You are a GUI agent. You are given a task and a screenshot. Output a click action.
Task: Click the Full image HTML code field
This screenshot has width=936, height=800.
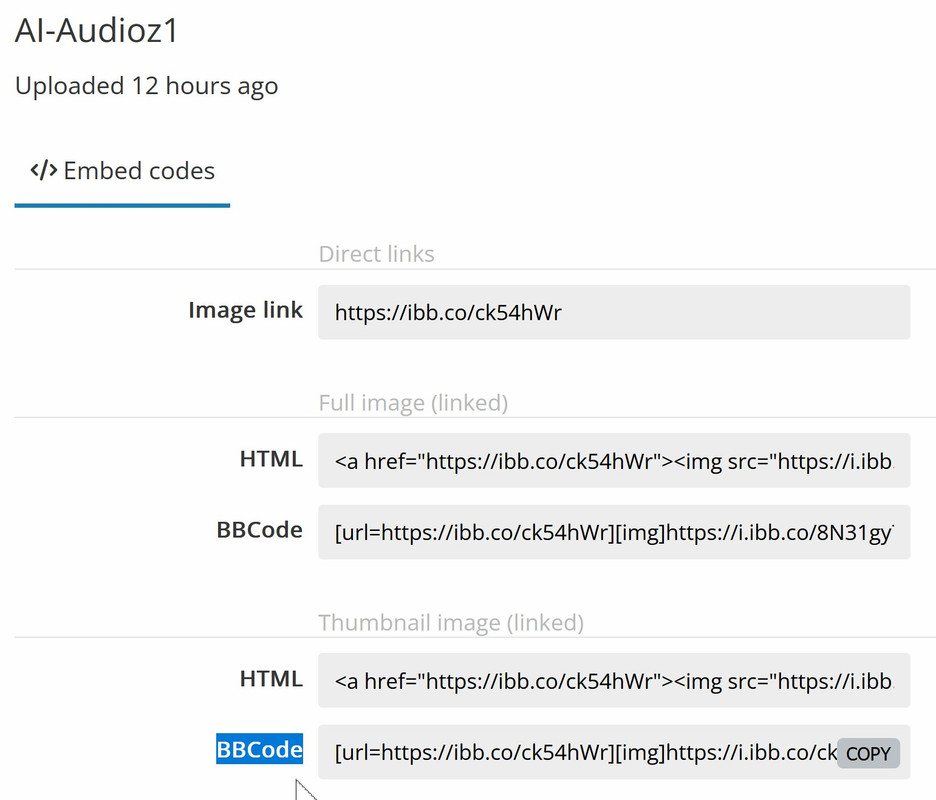pyautogui.click(x=614, y=461)
